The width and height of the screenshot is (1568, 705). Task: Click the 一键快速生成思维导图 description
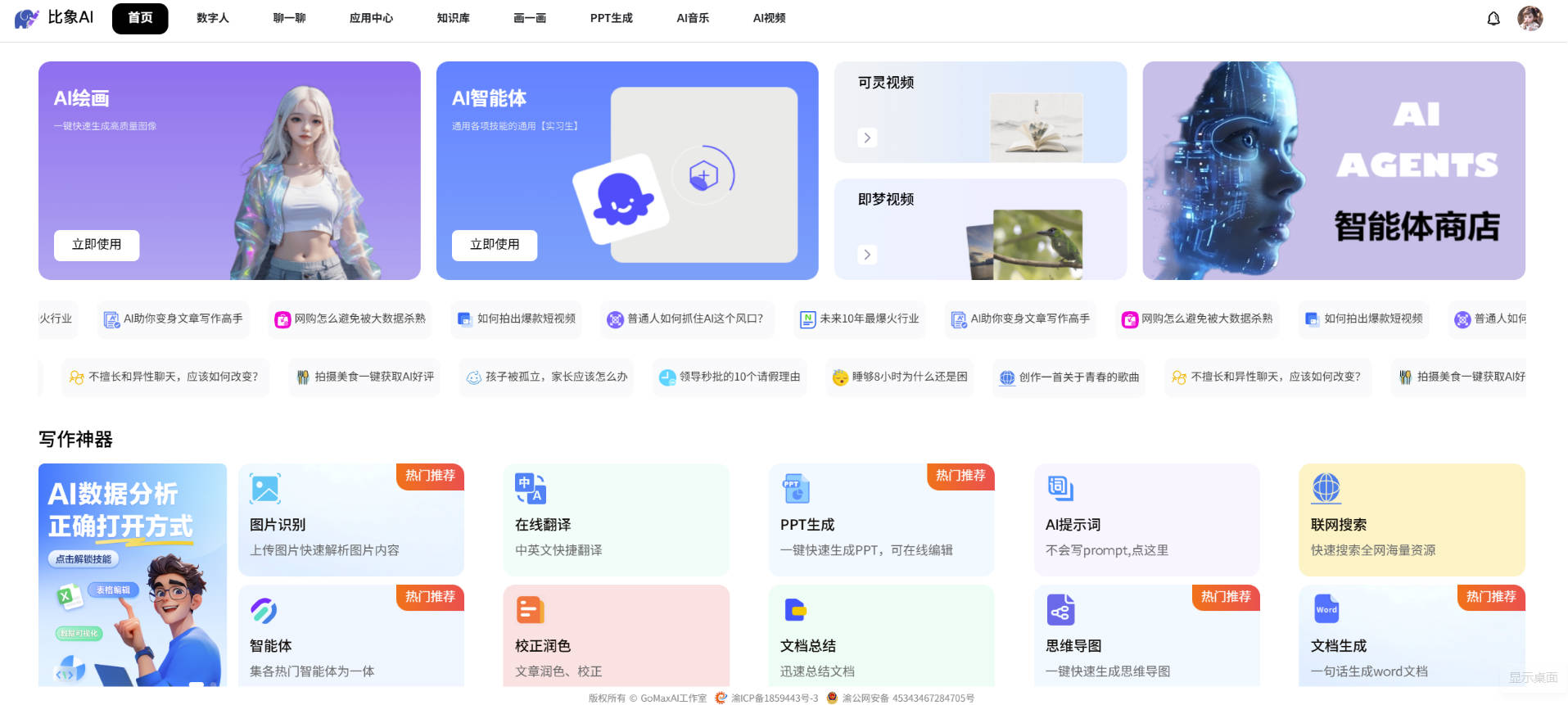[1108, 671]
